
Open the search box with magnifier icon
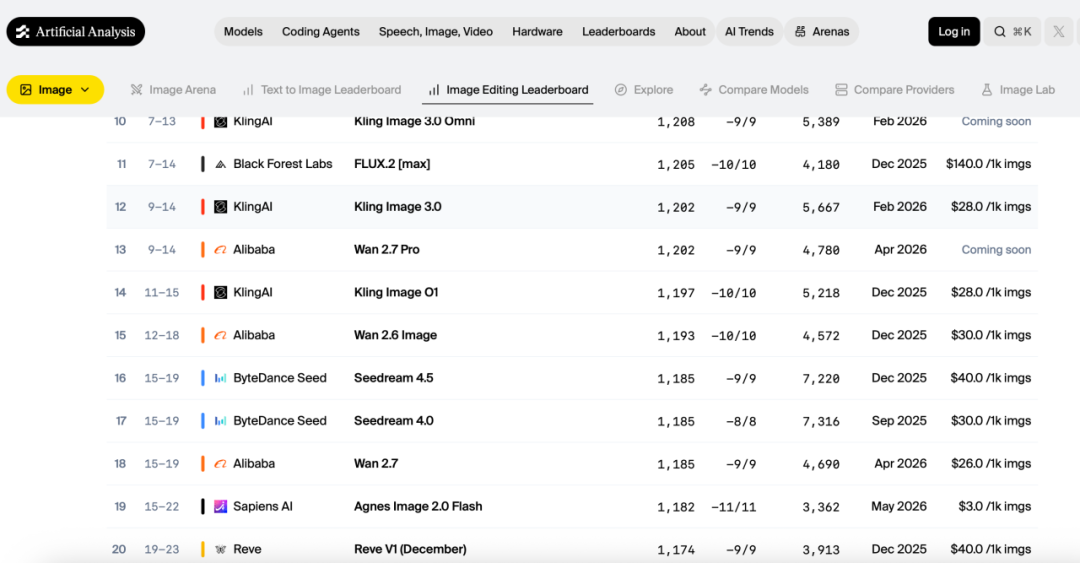point(1012,32)
